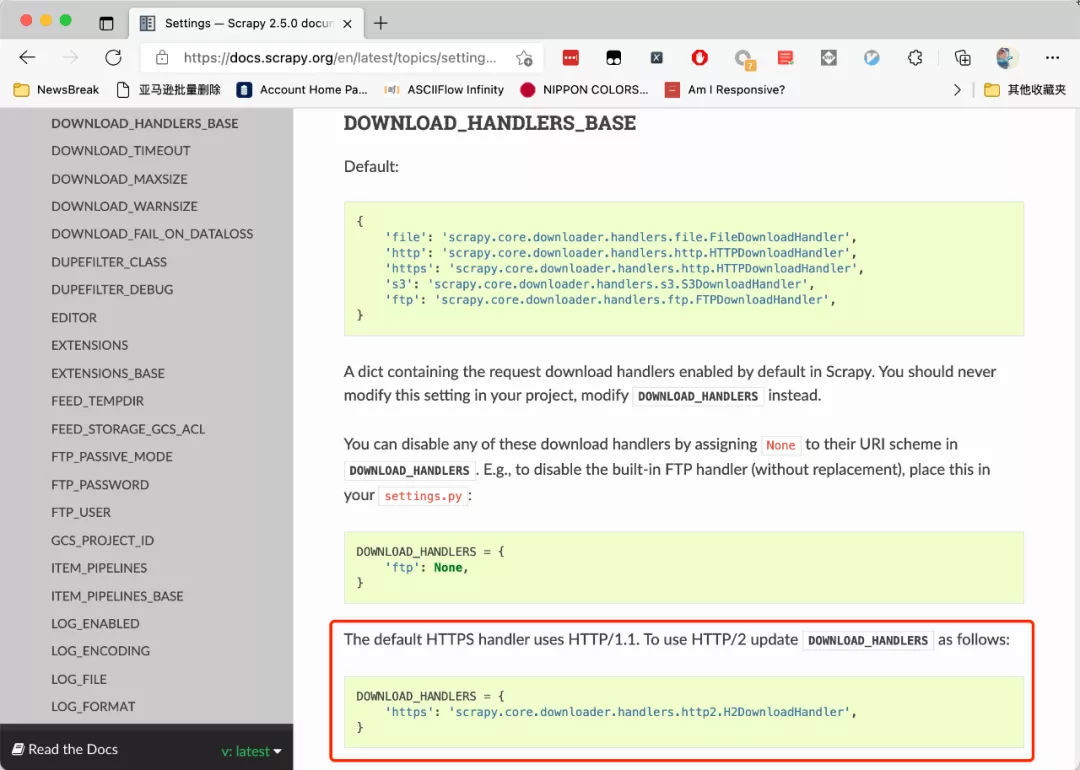Go to FEED_STORAGE_GCS_ACL in sidebar
Image resolution: width=1080 pixels, height=770 pixels.
click(x=128, y=429)
